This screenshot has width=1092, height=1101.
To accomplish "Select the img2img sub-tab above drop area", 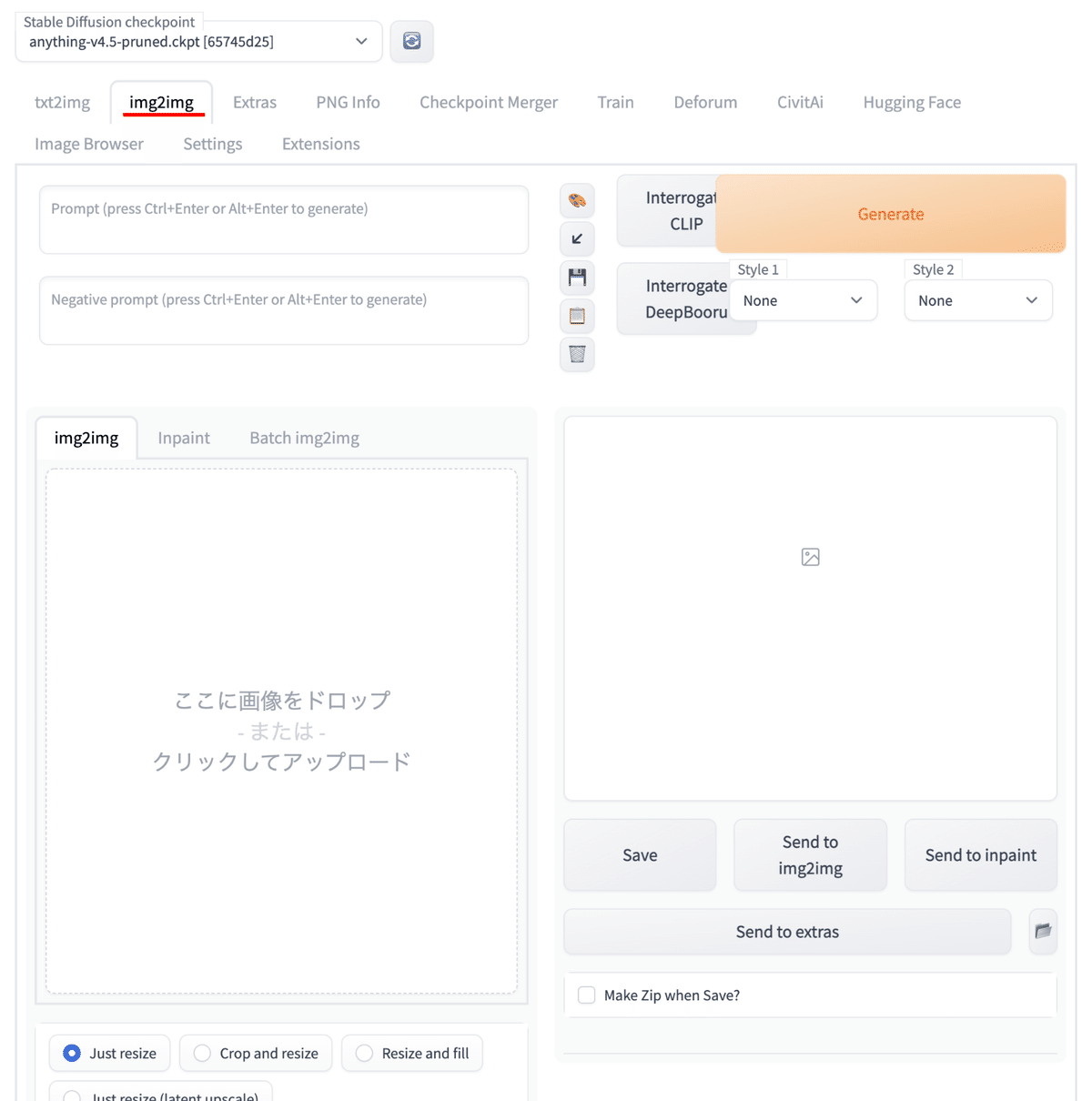I will coord(86,438).
